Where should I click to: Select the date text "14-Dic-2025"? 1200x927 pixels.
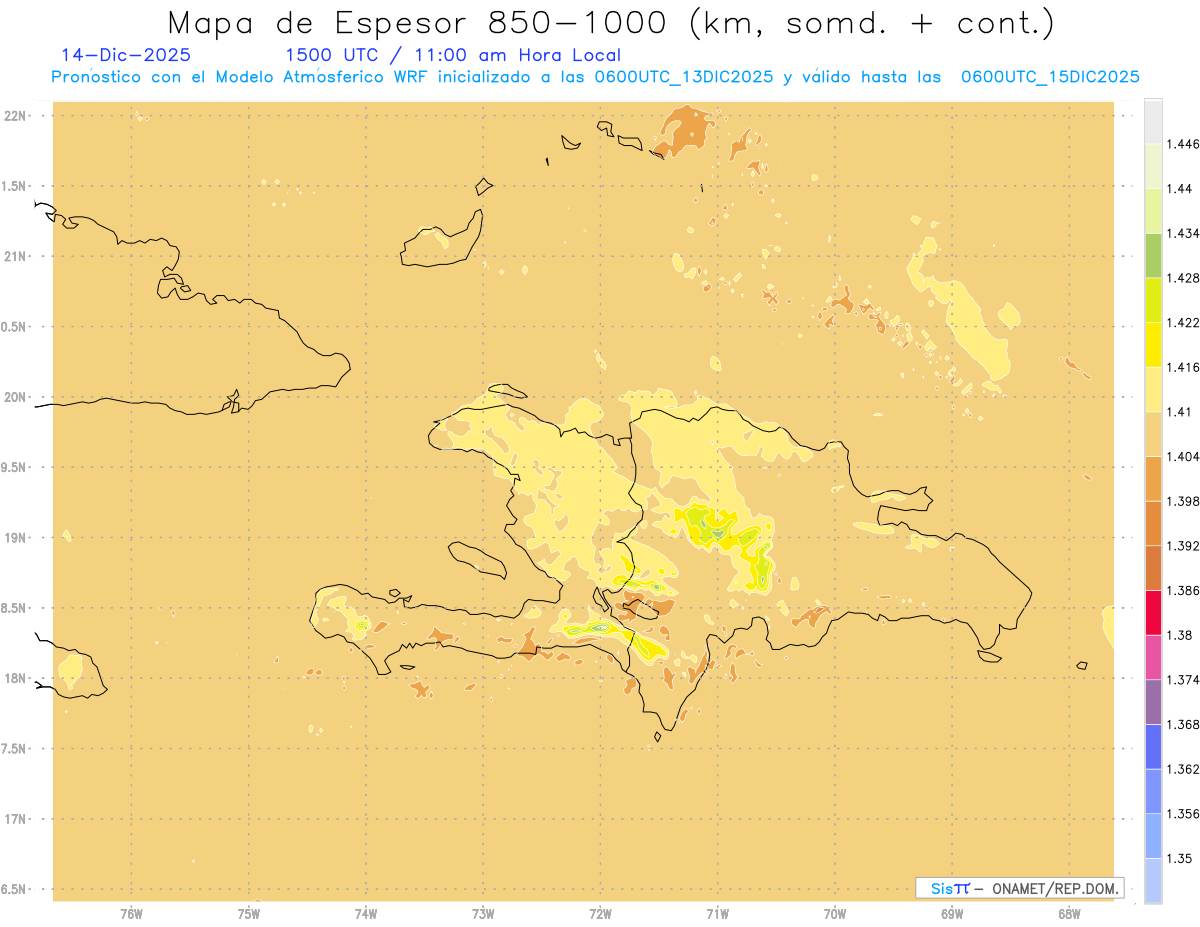pos(126,55)
